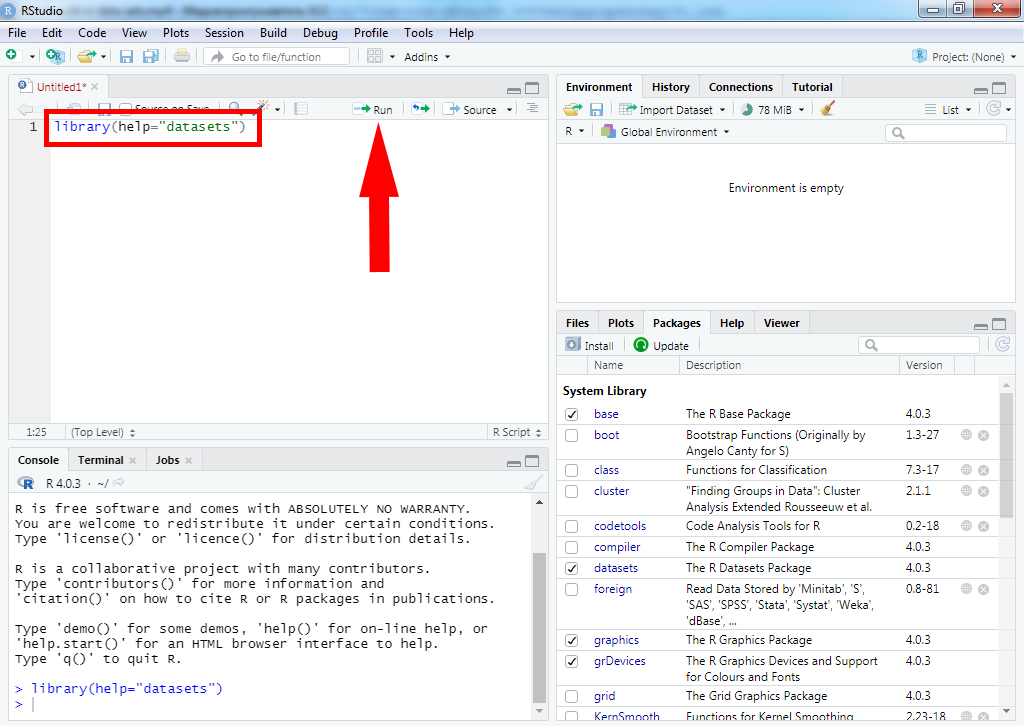Click the compile report notebook icon
Screen dimensions: 1024x726
pos(302,109)
